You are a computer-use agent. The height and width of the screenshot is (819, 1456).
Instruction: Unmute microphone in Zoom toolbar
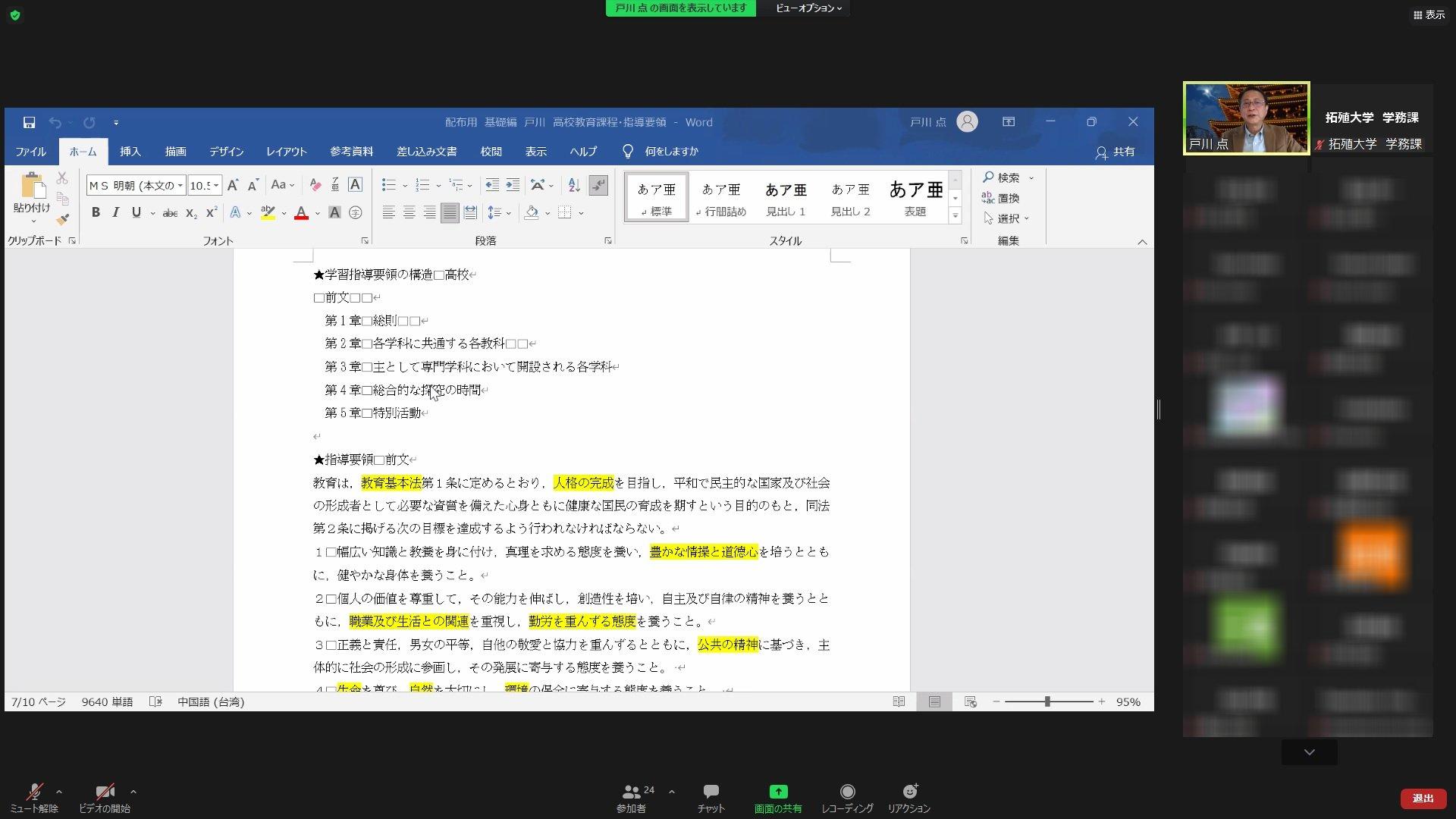(x=34, y=799)
